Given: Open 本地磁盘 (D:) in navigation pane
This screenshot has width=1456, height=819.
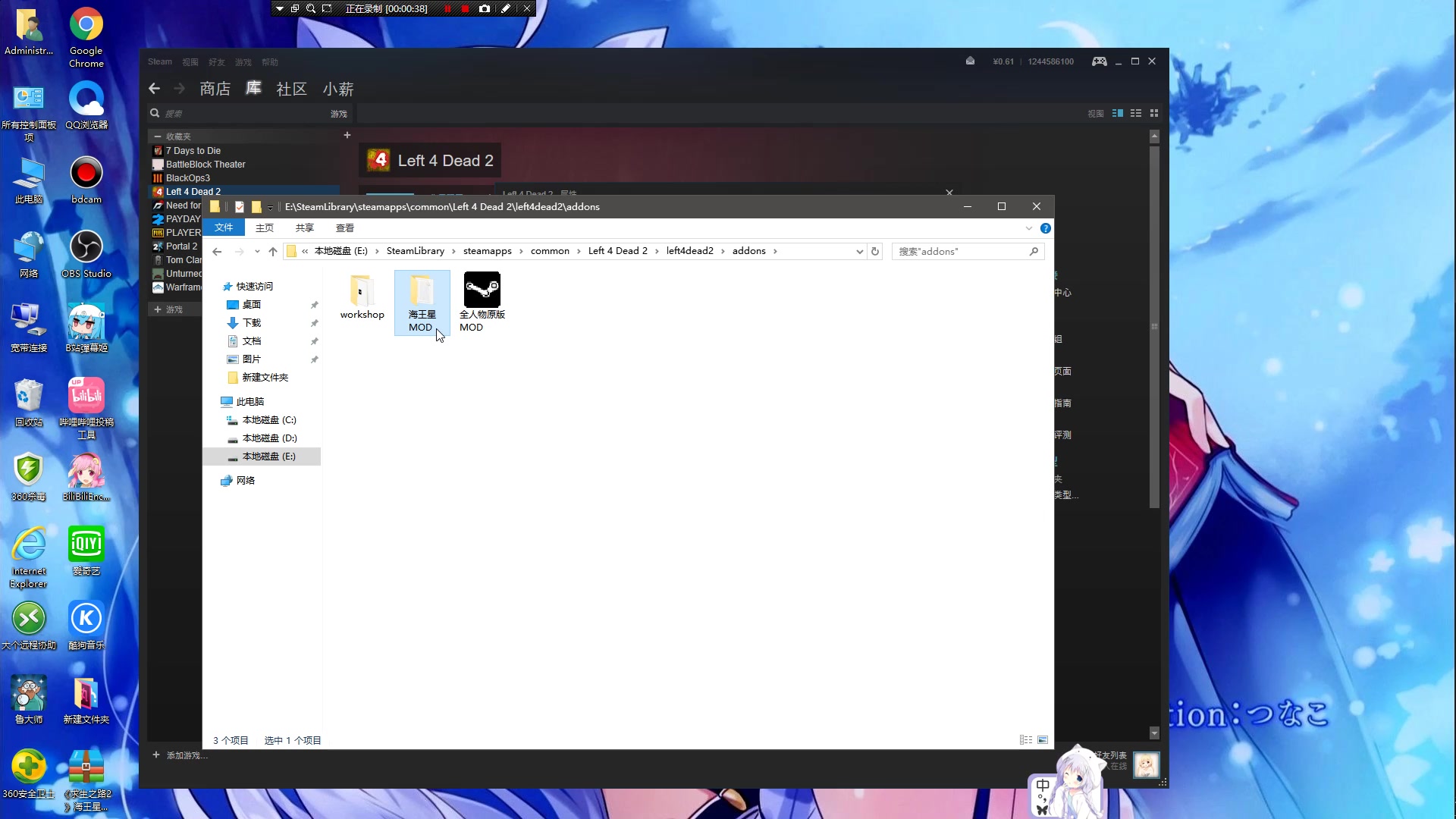Looking at the screenshot, I should (269, 438).
